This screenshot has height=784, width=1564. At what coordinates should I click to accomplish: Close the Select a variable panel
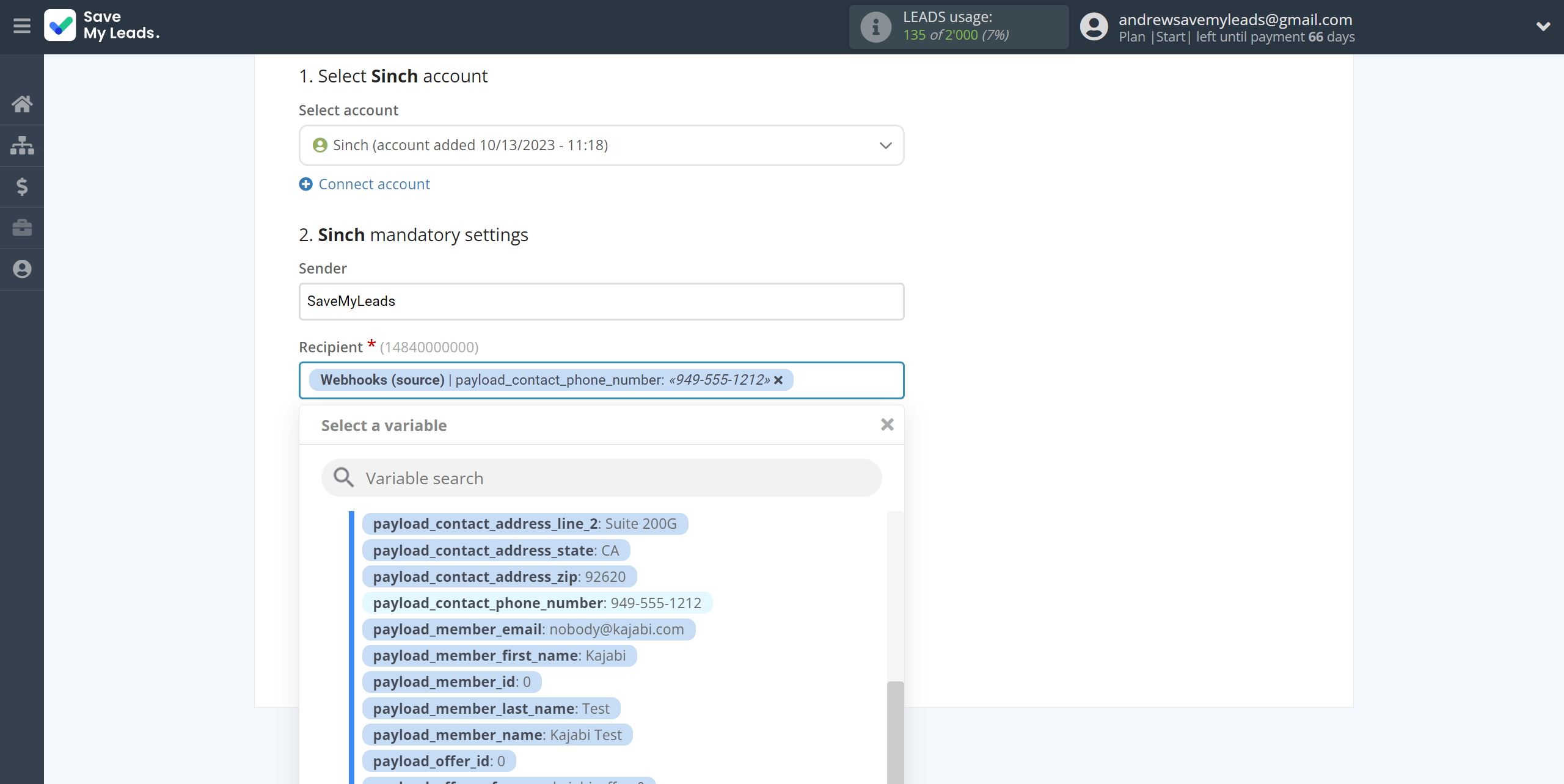(x=887, y=424)
